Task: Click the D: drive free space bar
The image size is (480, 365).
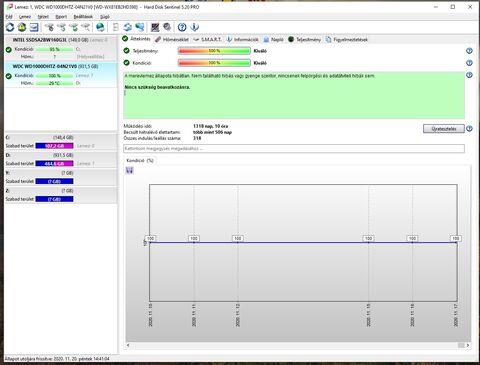Action: coord(54,163)
